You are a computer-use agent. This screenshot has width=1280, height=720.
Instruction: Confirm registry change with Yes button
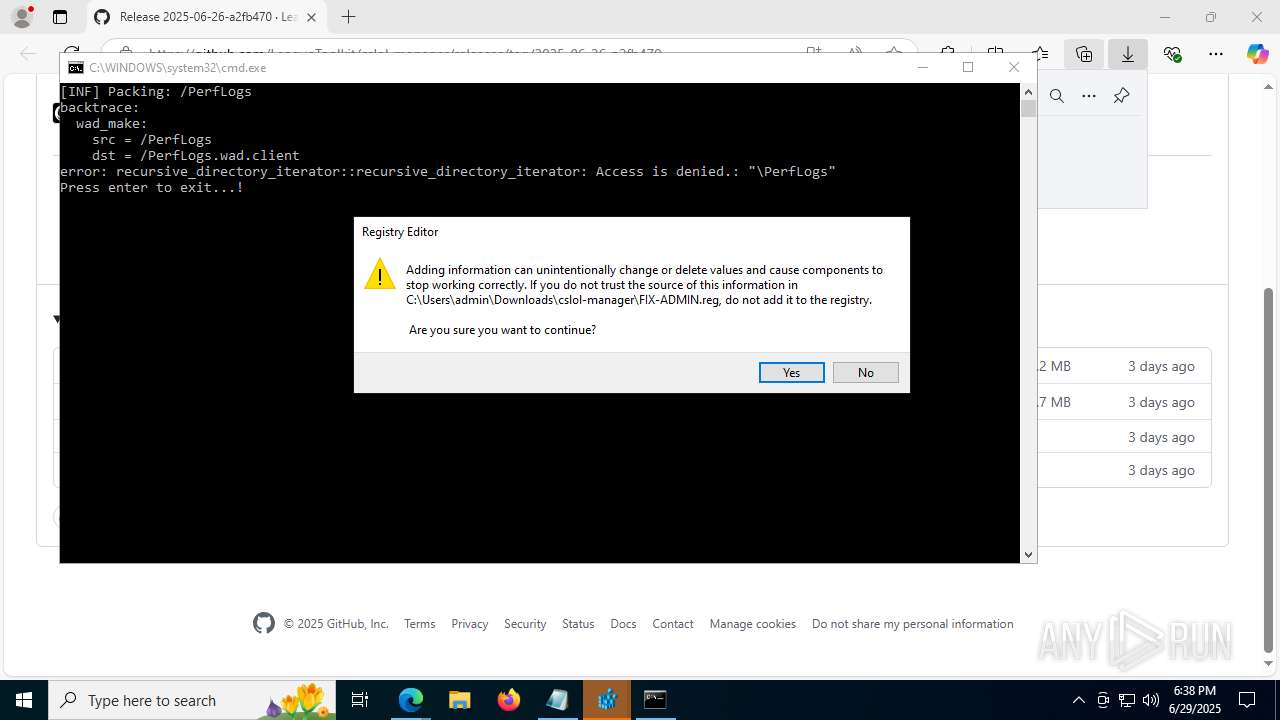791,372
